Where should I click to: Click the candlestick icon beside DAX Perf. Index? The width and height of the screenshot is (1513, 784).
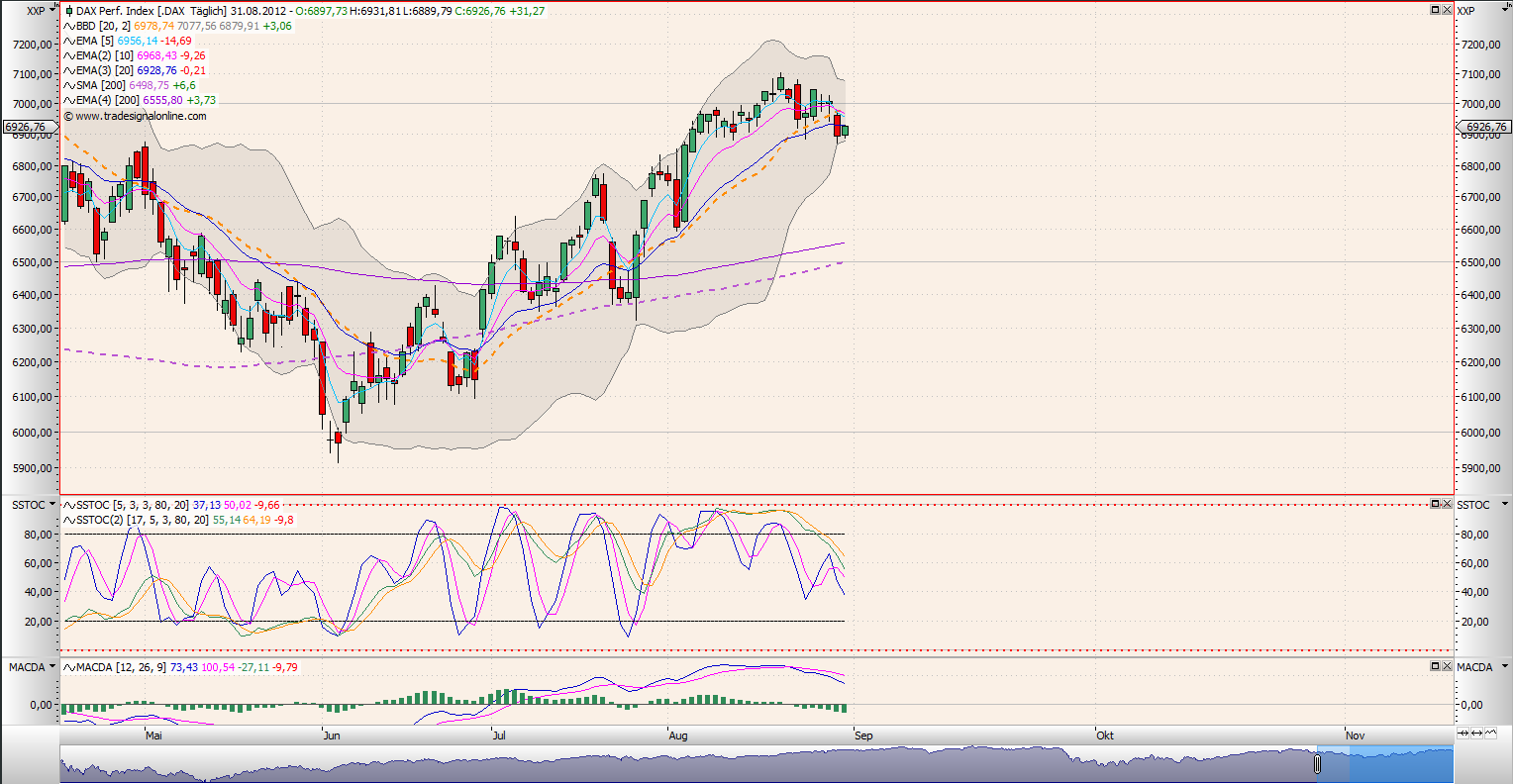click(x=69, y=11)
